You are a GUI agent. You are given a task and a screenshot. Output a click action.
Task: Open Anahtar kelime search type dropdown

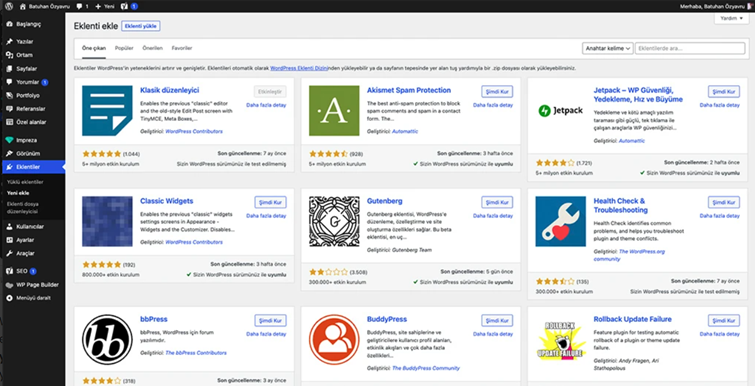coord(608,48)
